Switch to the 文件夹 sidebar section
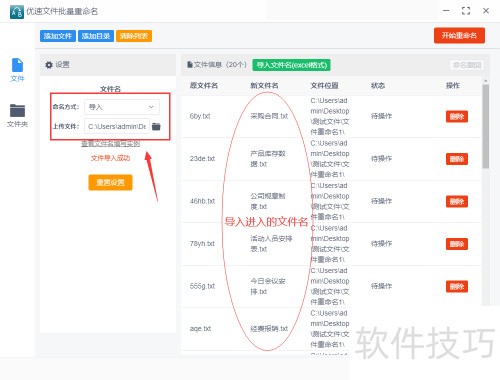 [x=17, y=115]
